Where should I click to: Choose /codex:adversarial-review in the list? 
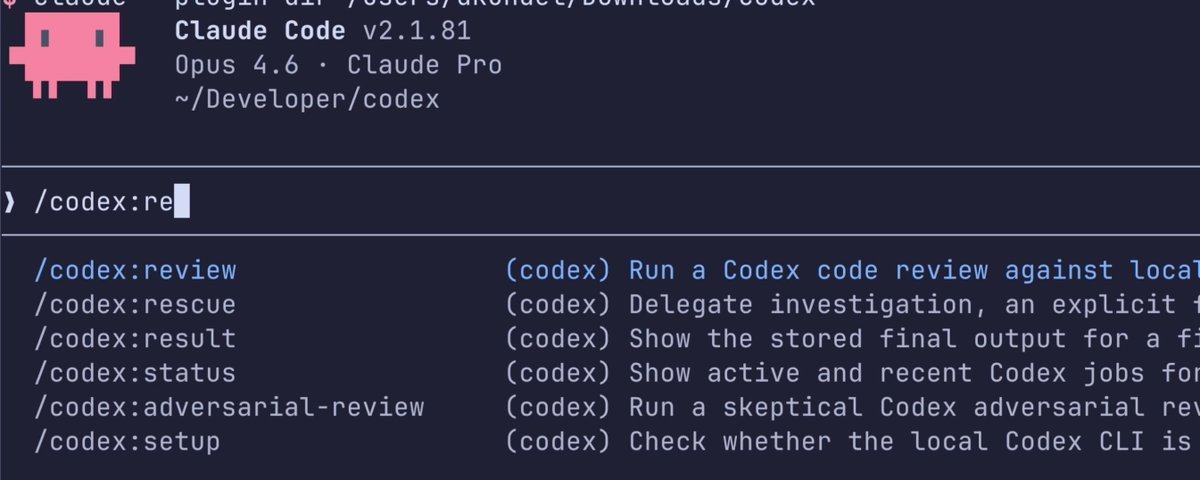[229, 407]
